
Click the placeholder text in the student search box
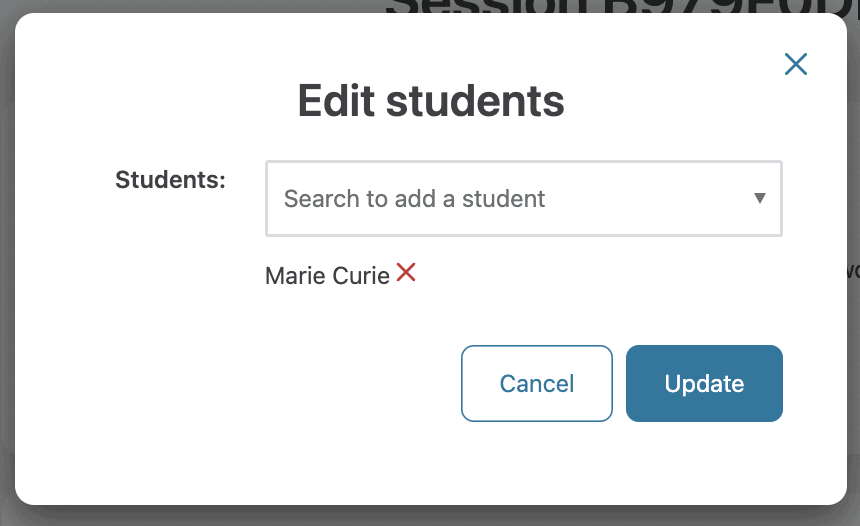coord(414,199)
